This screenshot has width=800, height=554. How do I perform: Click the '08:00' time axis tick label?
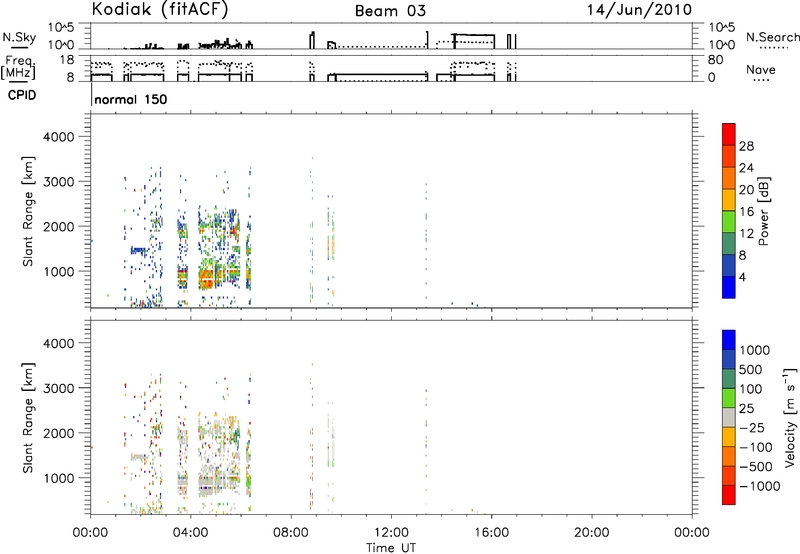click(x=290, y=533)
